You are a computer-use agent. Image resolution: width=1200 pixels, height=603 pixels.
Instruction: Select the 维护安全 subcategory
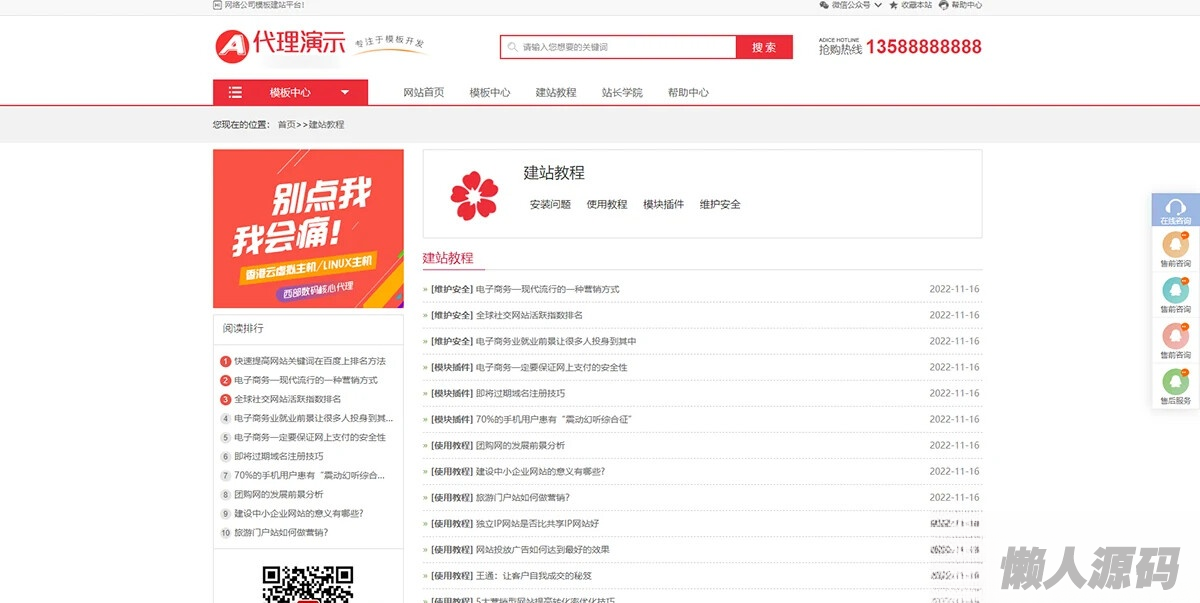pyautogui.click(x=720, y=204)
